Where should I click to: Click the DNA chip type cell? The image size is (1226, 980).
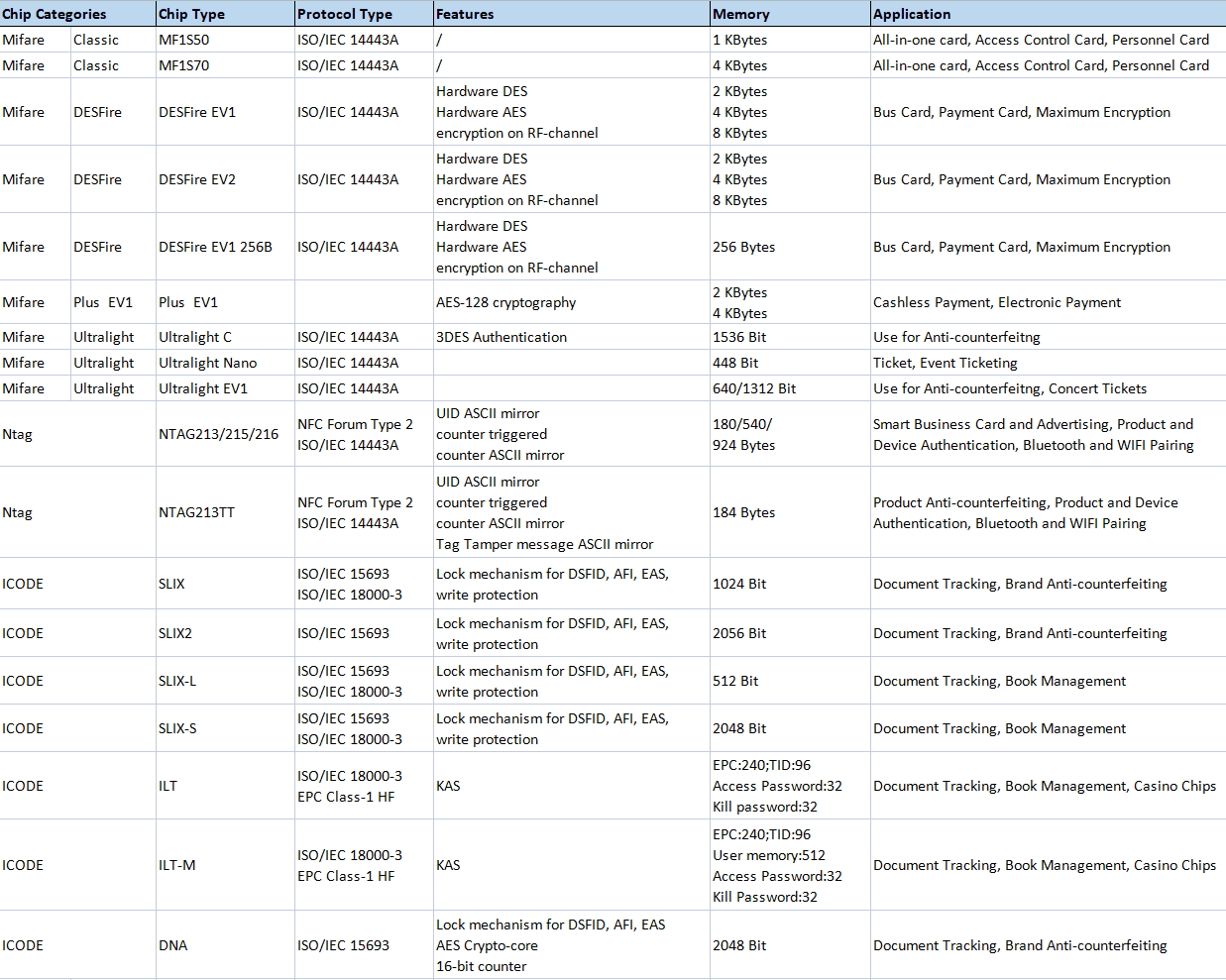pos(173,945)
